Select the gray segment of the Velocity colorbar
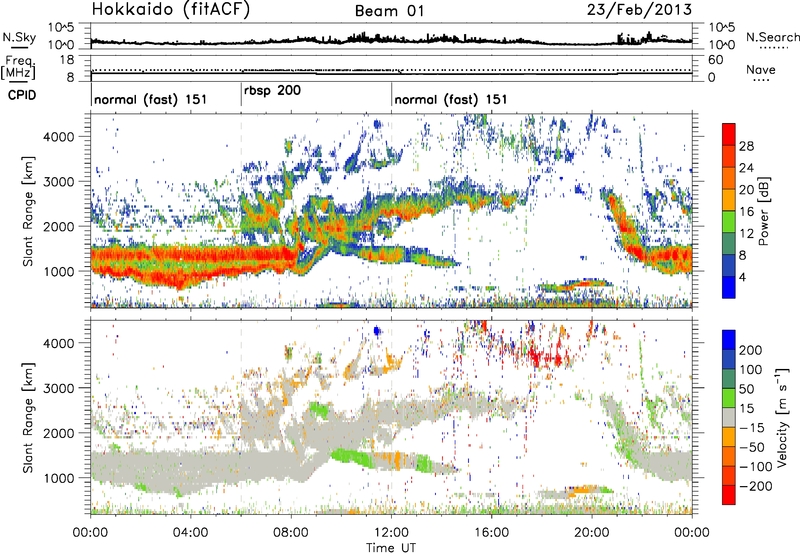 tap(729, 418)
